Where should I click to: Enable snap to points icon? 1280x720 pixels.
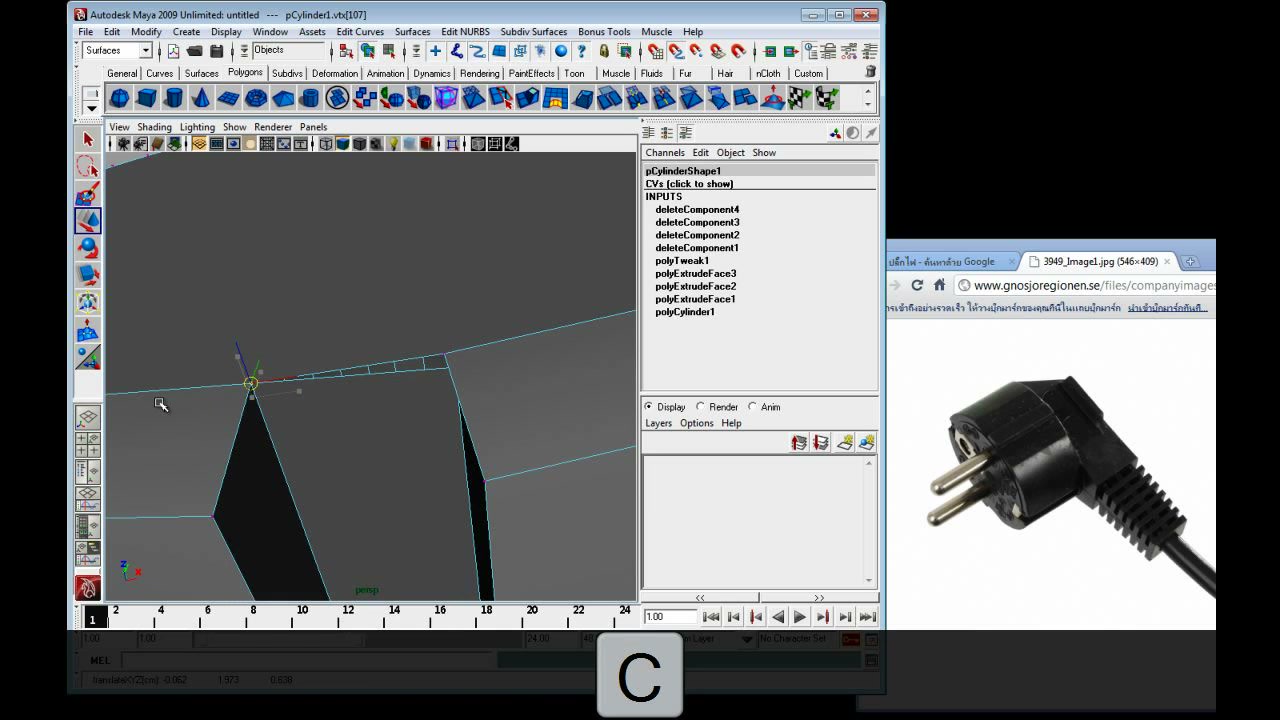697,51
